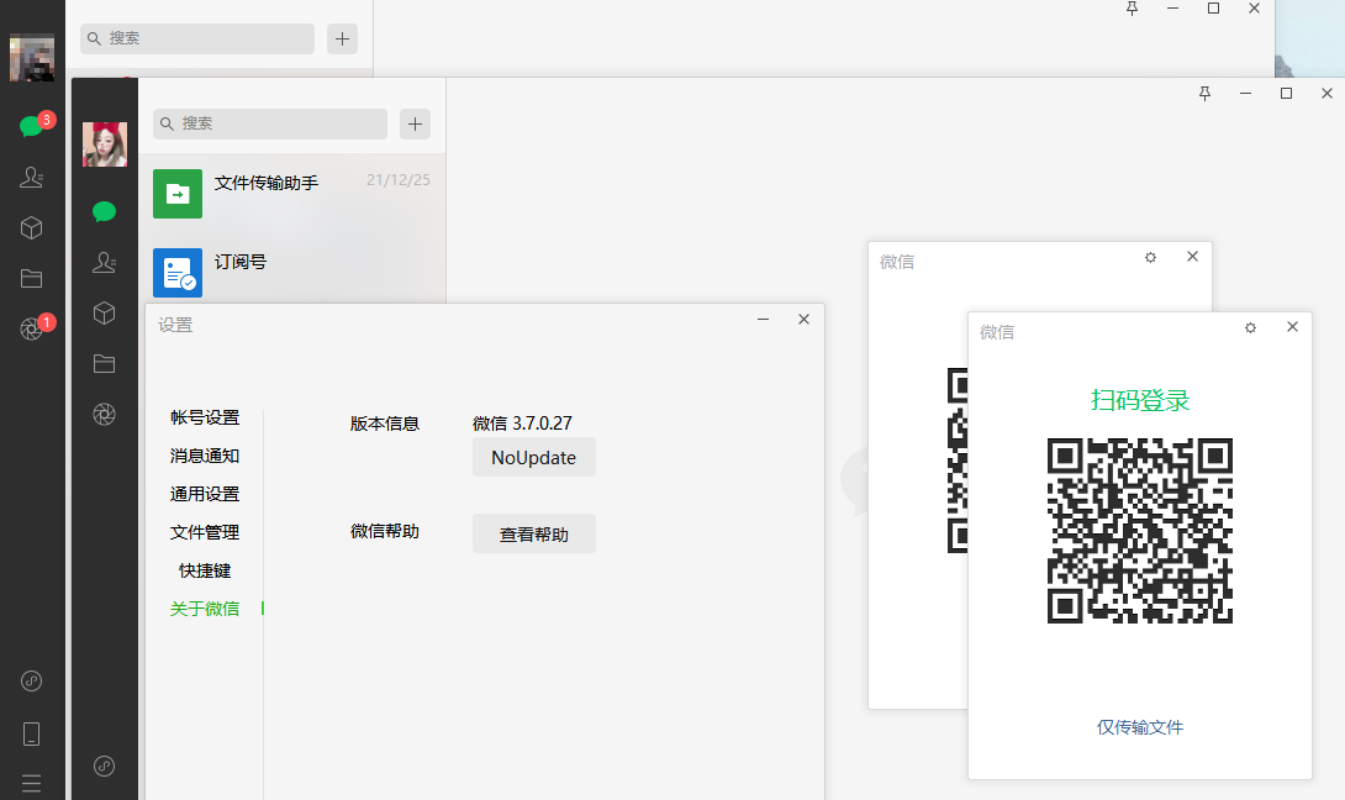Screen dimensions: 1345x800
Task: Open the 文件传输助手 conversation
Action: 265,184
